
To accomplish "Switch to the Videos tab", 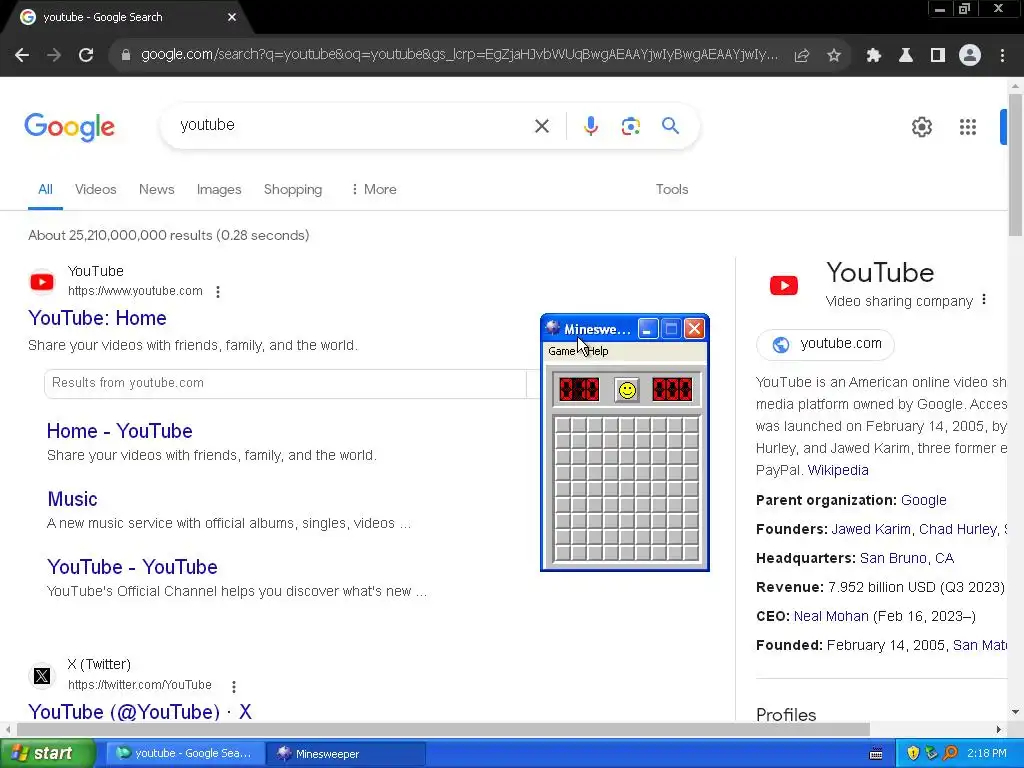I will [x=95, y=189].
